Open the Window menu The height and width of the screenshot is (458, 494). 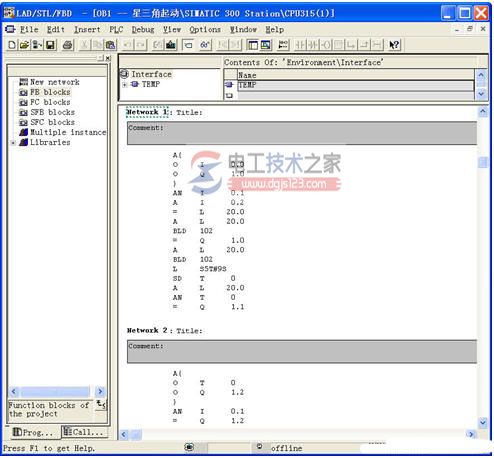tap(243, 30)
